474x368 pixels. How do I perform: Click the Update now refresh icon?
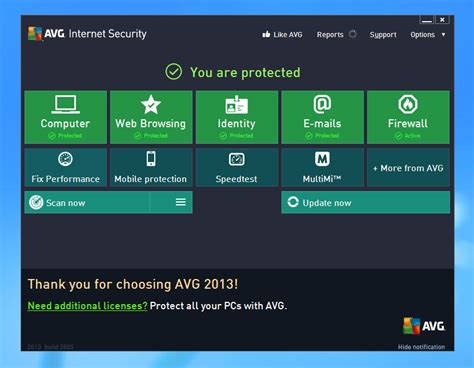click(293, 202)
